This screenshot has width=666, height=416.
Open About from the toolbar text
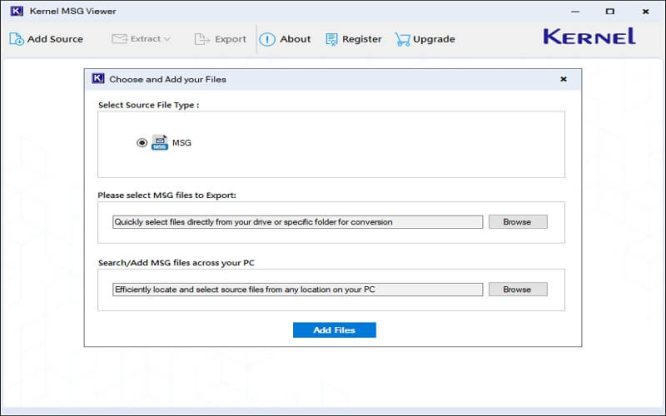[295, 39]
